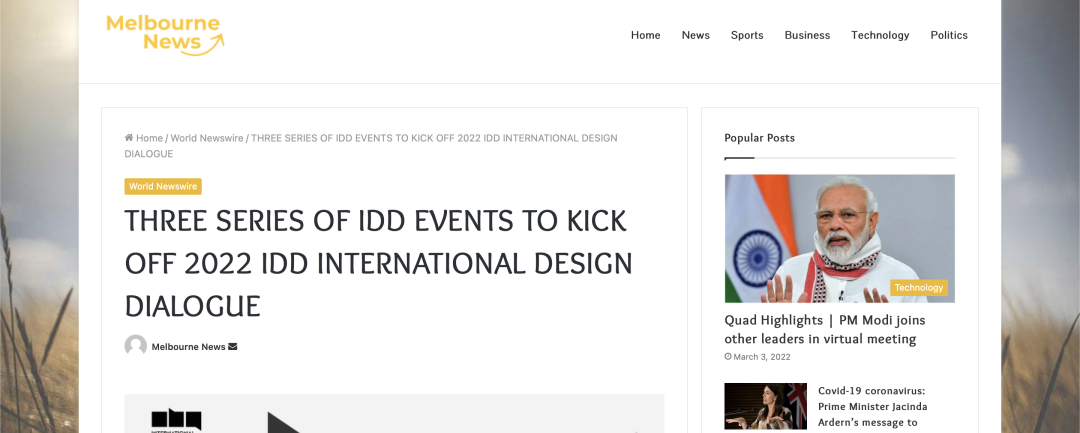Open the Jacinda Ardern post thumbnail
Screen dimensions: 1080x433
[x=765, y=406]
